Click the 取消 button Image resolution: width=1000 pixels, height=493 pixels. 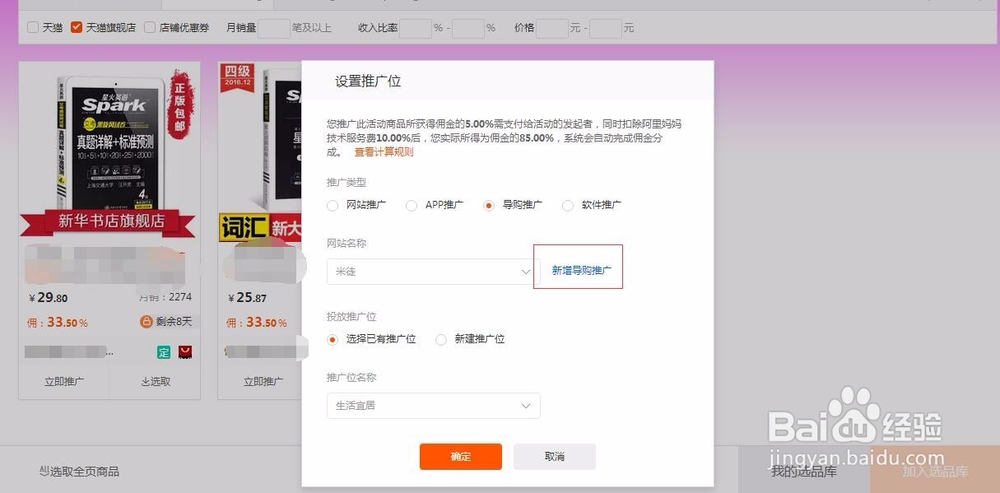coord(554,457)
